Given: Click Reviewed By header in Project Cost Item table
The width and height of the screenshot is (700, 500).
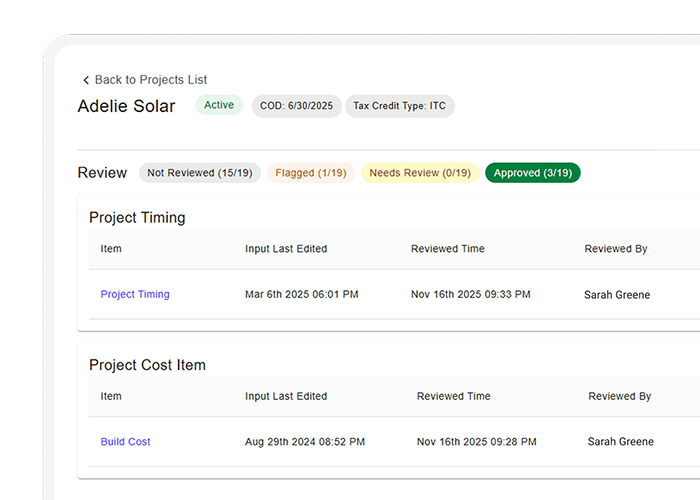Looking at the screenshot, I should (620, 396).
